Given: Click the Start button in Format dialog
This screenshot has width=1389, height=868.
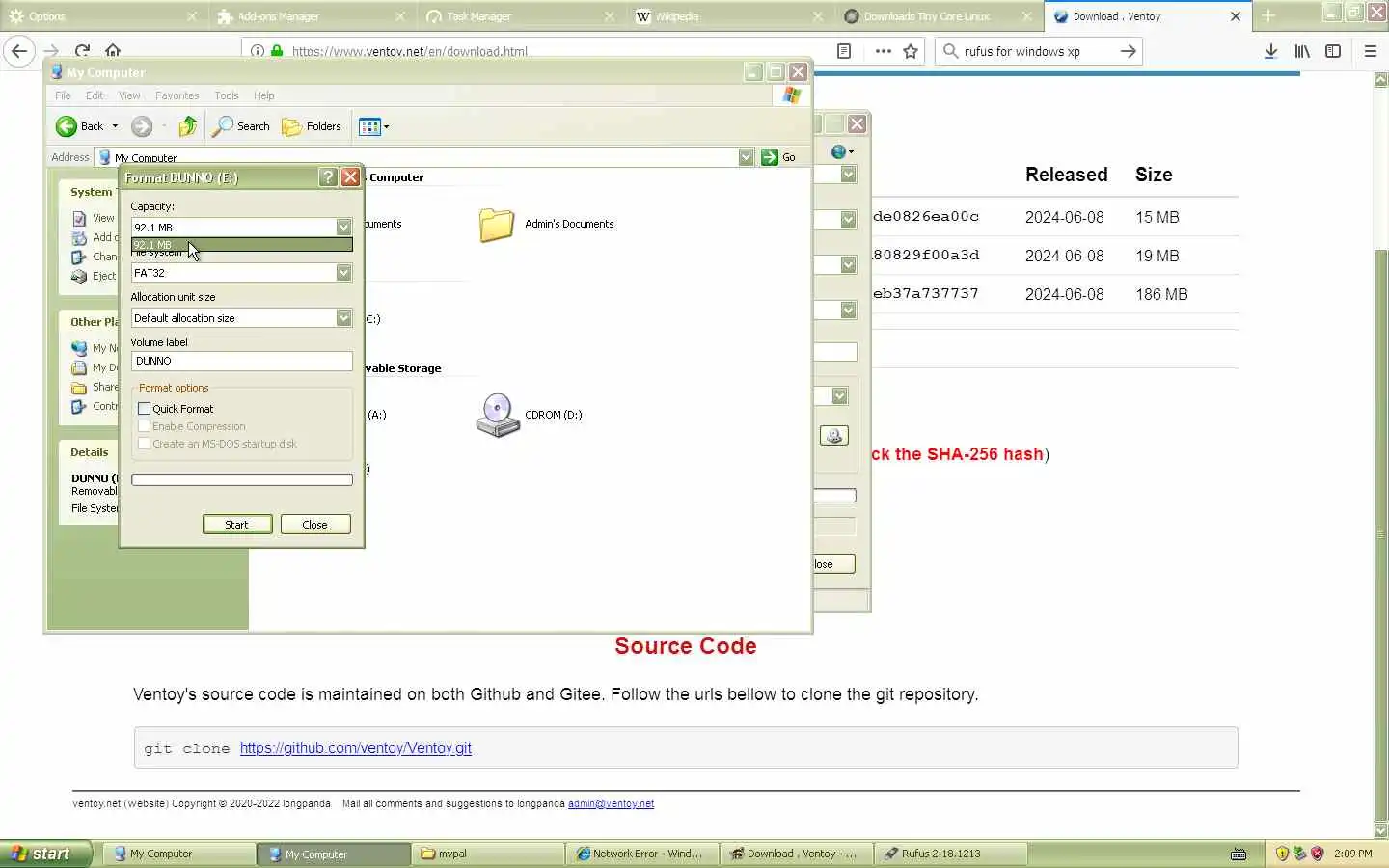Looking at the screenshot, I should [x=237, y=525].
